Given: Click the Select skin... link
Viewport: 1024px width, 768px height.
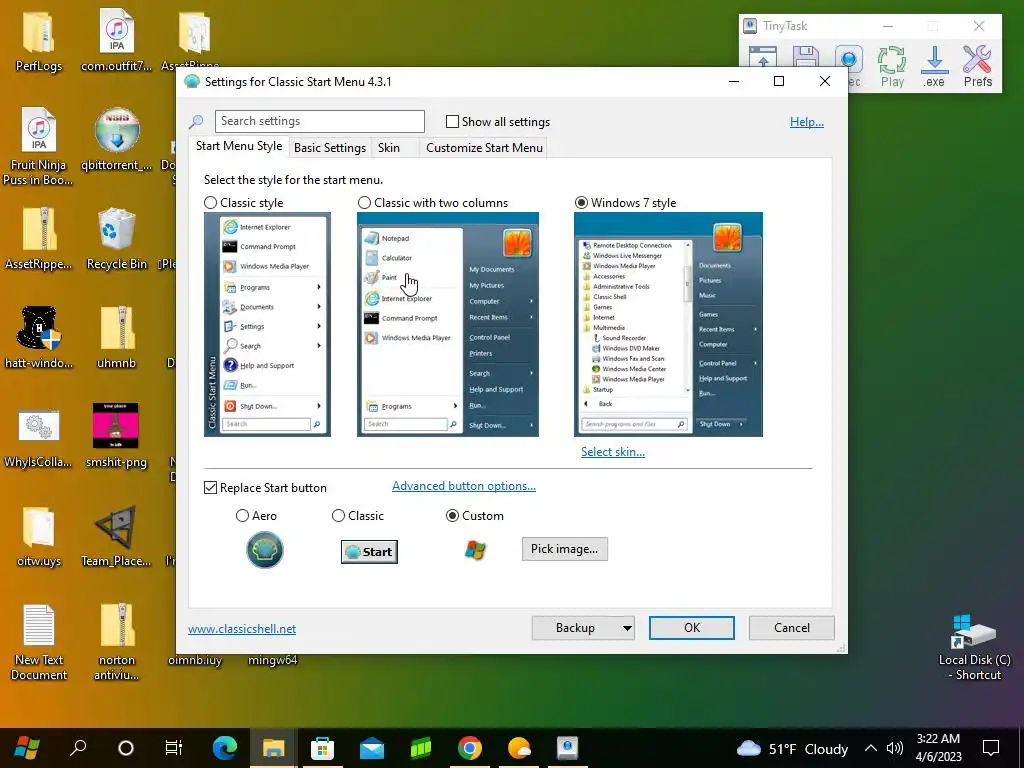Looking at the screenshot, I should click(x=613, y=452).
